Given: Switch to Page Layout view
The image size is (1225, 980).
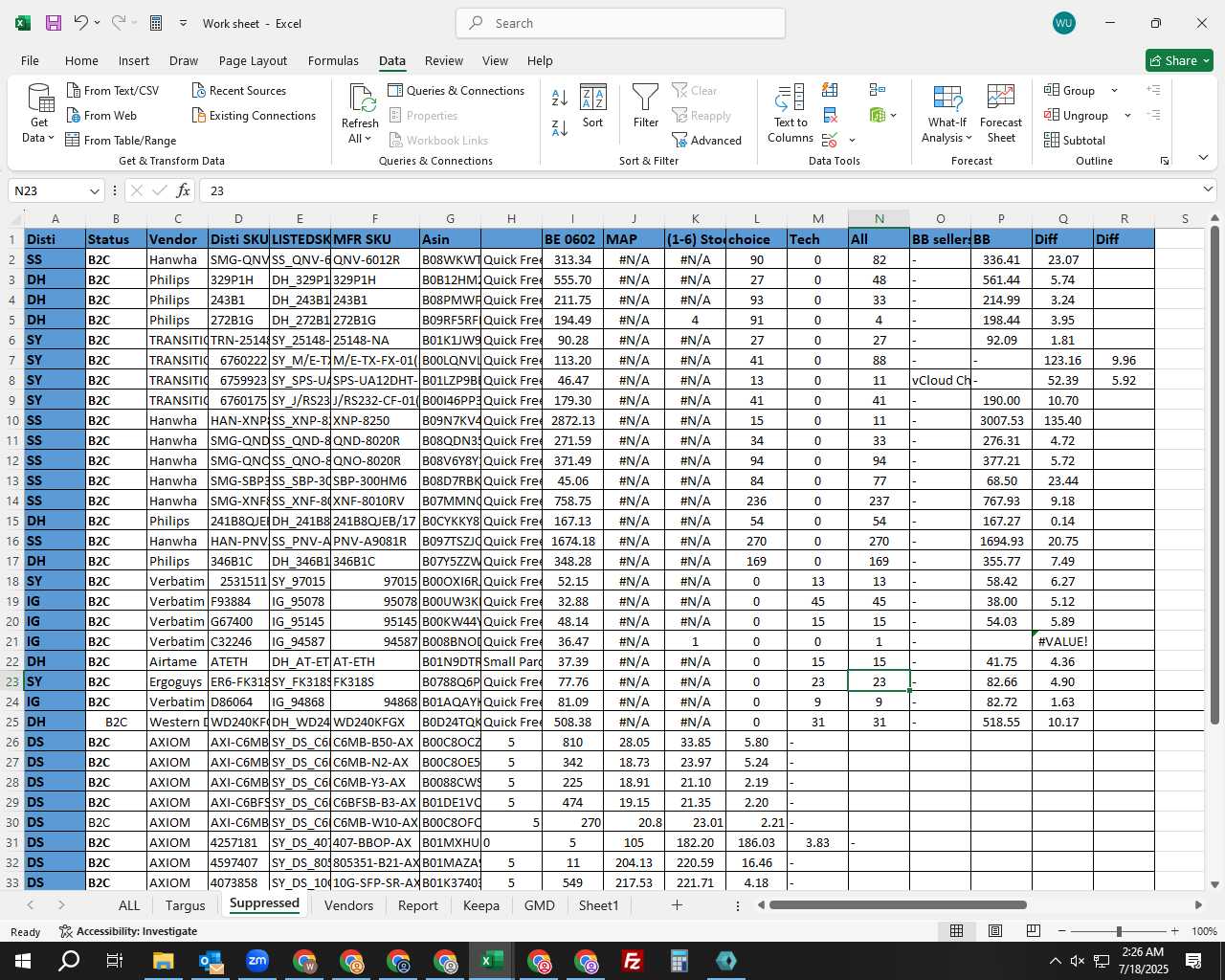Looking at the screenshot, I should [x=995, y=931].
